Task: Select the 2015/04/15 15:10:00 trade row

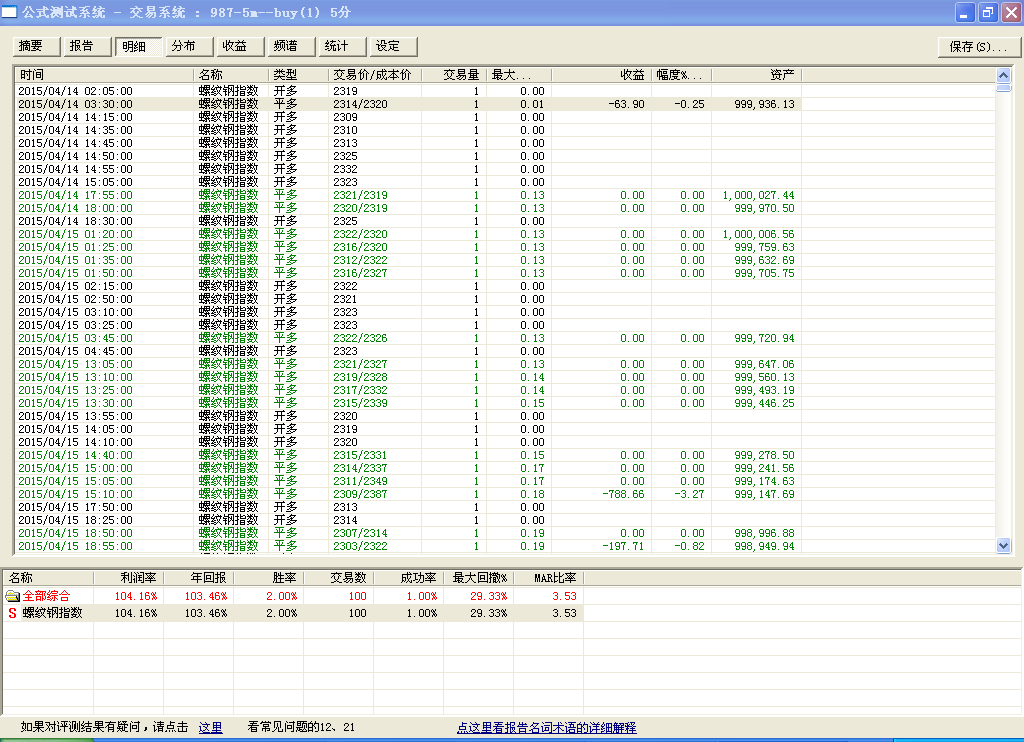Action: pos(409,494)
